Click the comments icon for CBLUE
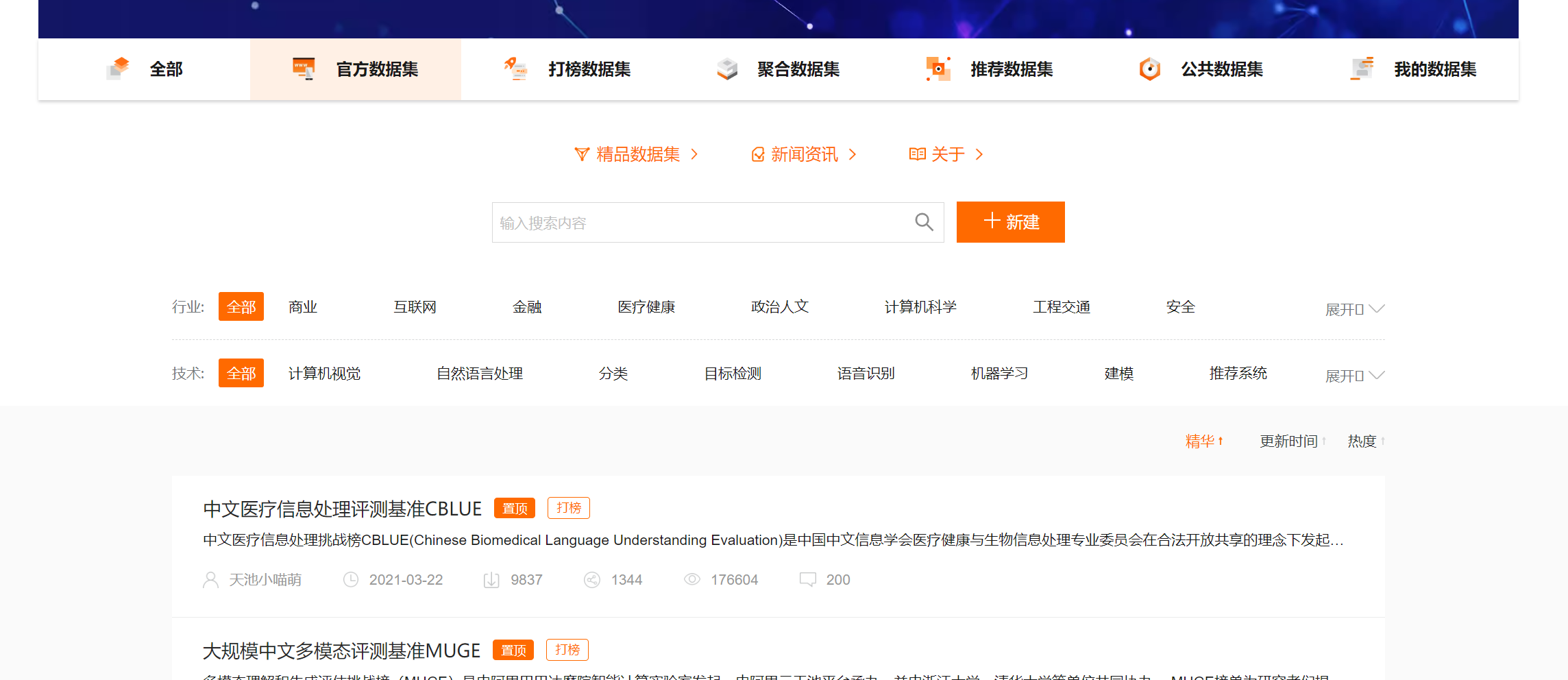The image size is (1568, 680). tap(807, 580)
